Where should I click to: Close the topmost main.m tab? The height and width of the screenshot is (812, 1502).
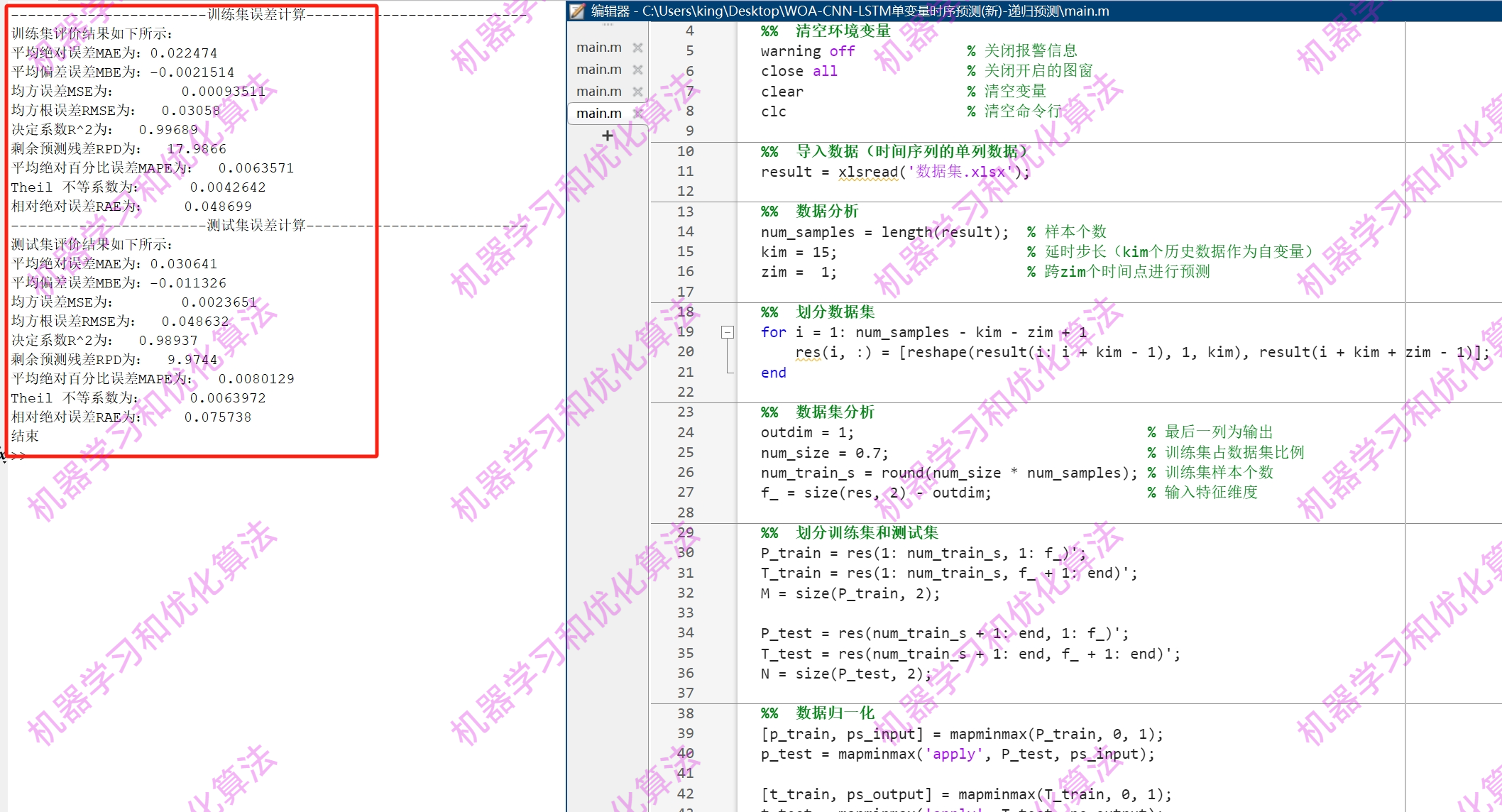coord(637,48)
